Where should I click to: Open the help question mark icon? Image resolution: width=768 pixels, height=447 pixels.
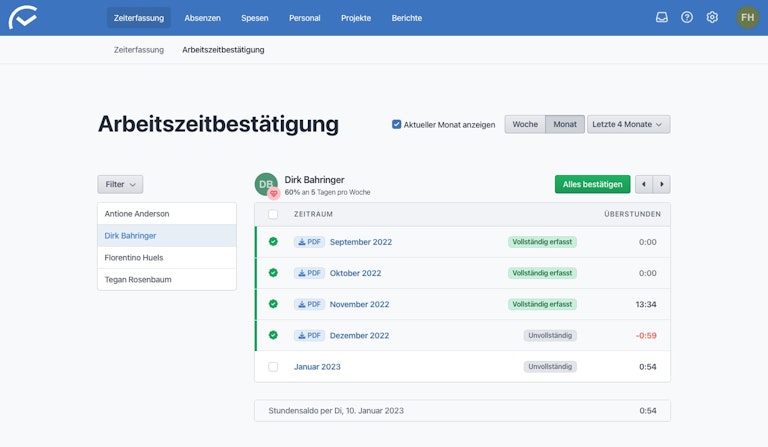coord(687,18)
